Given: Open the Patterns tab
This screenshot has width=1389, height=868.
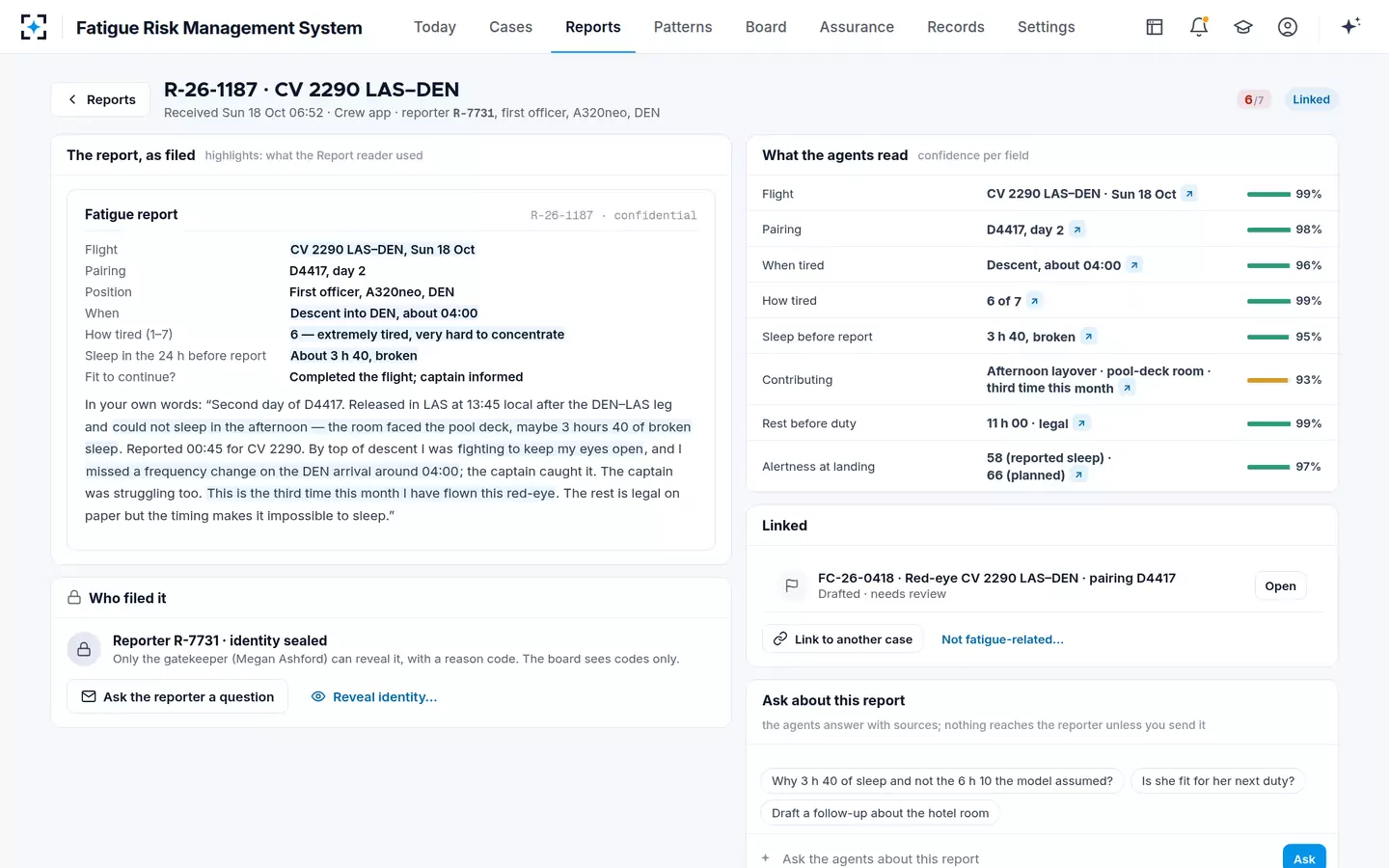Looking at the screenshot, I should coord(683,27).
